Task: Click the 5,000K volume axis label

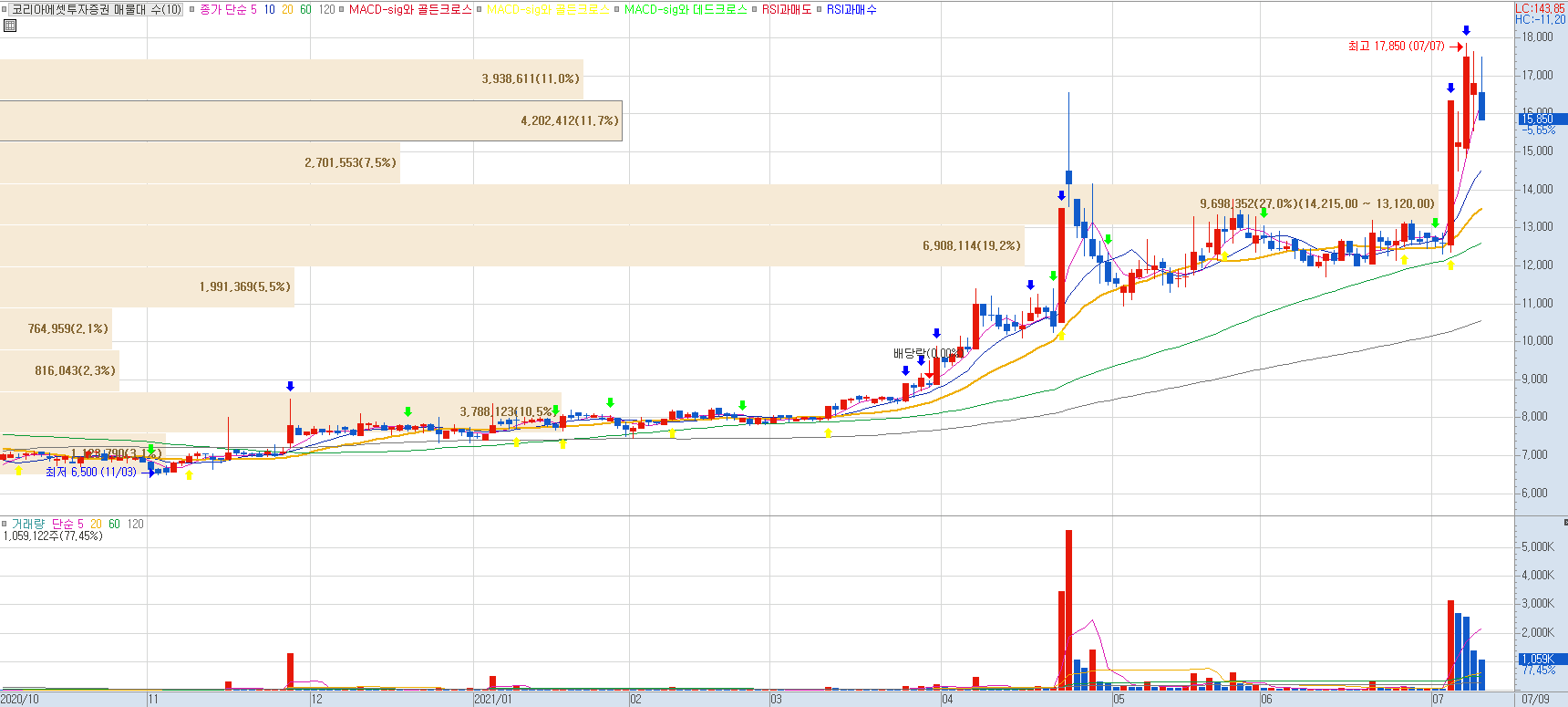Action: tap(1537, 547)
